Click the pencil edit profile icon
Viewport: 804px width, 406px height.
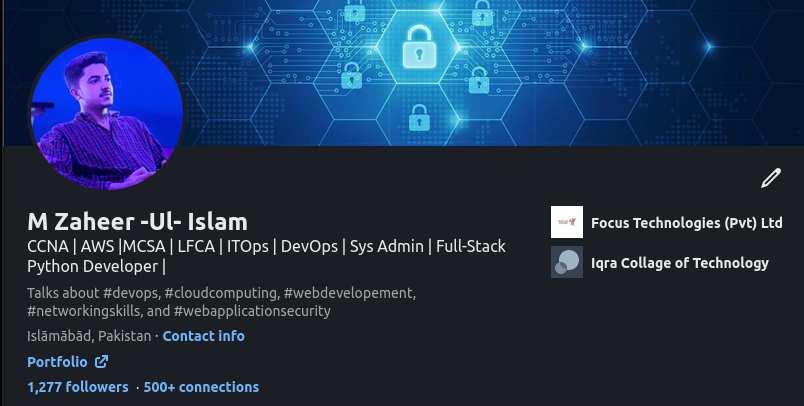click(771, 178)
